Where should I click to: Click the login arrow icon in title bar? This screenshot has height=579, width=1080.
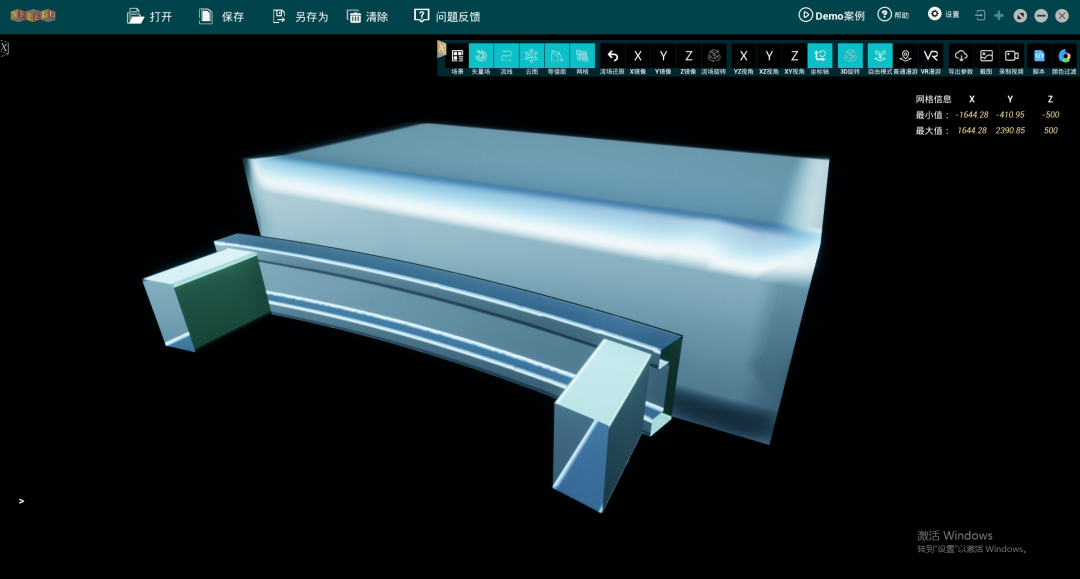pos(980,15)
